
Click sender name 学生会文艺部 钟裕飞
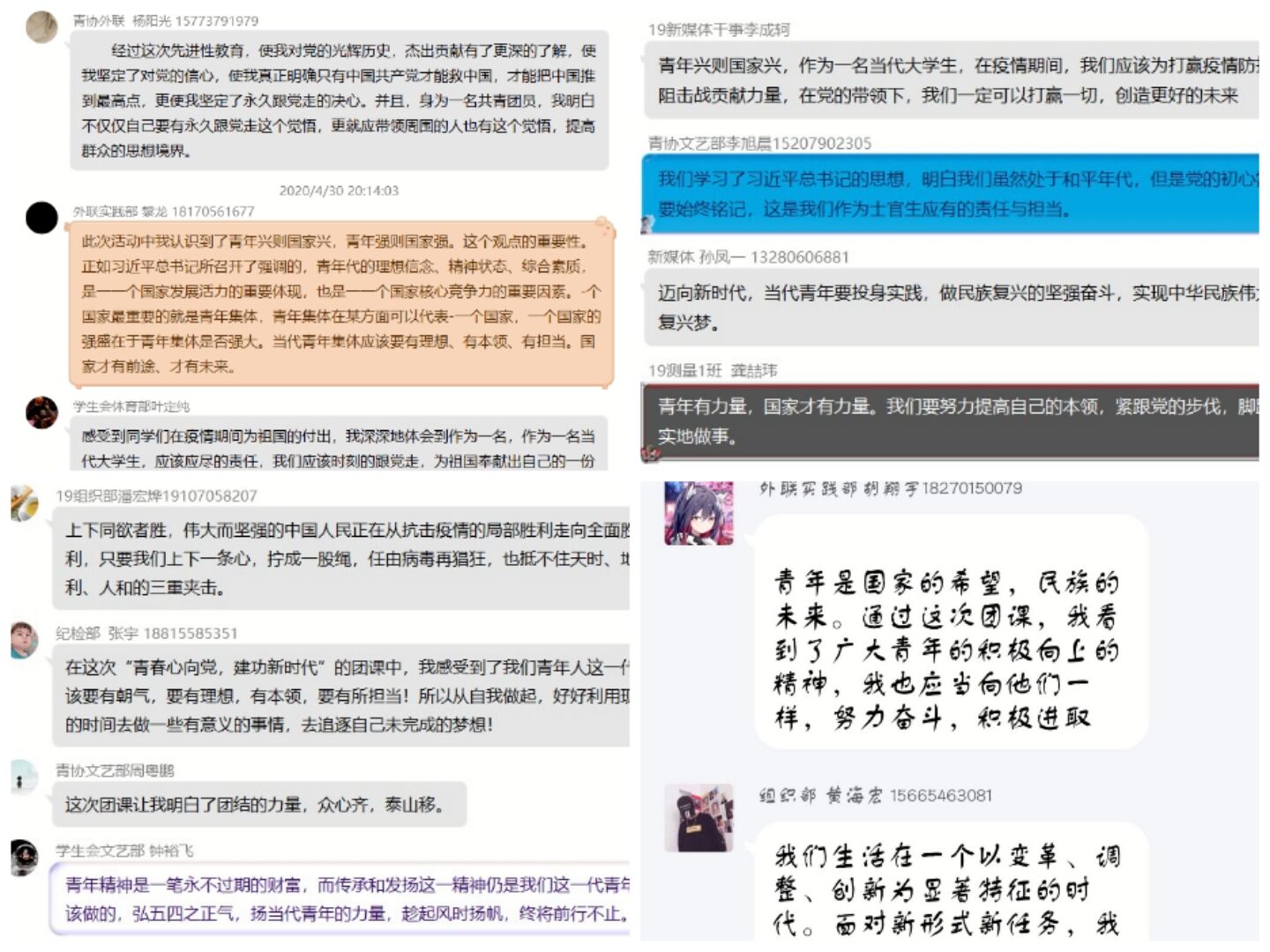124,851
